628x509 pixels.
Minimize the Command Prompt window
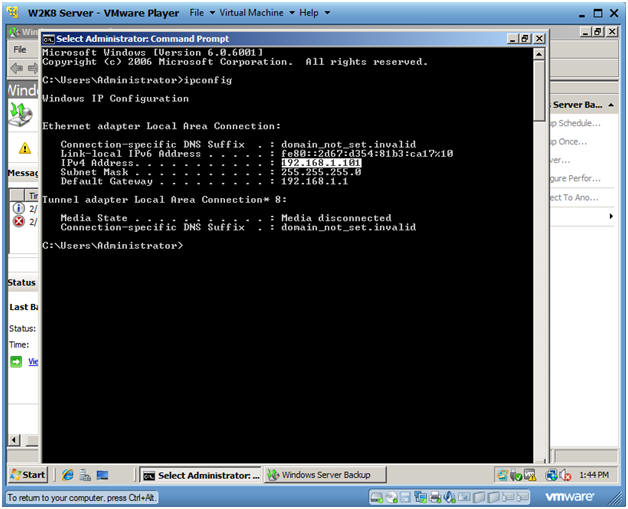[513, 38]
